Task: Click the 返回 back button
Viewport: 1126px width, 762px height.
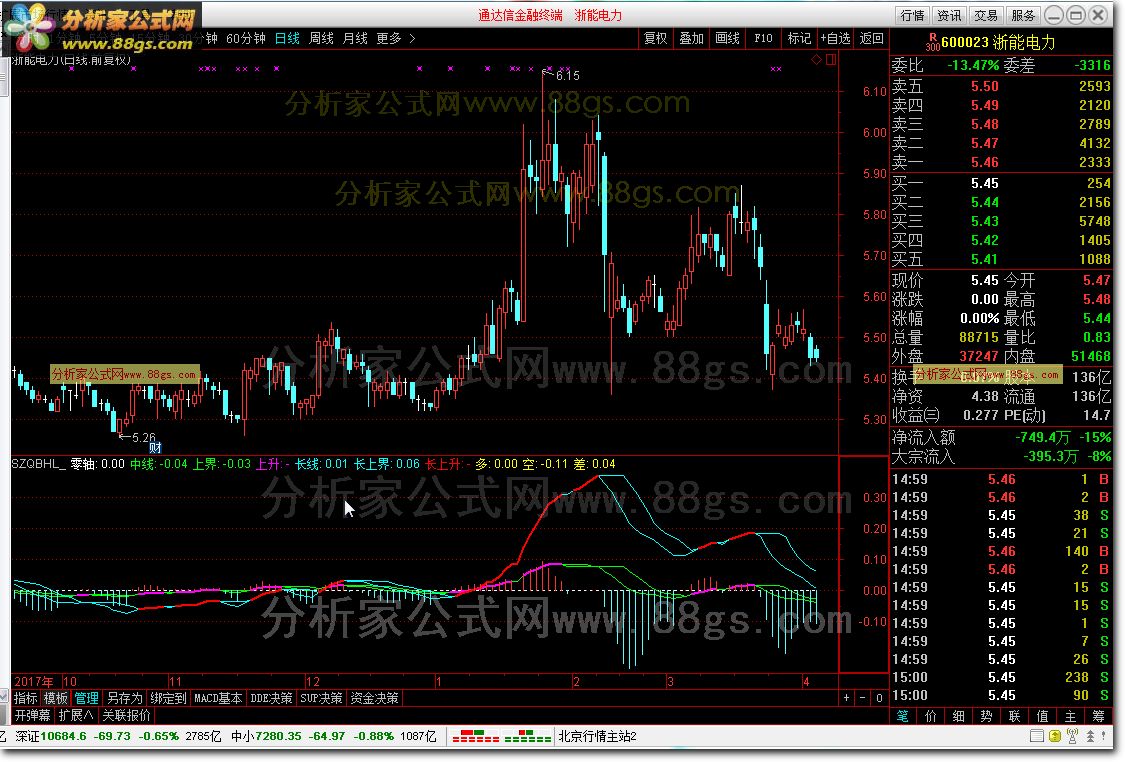Action: pos(871,38)
